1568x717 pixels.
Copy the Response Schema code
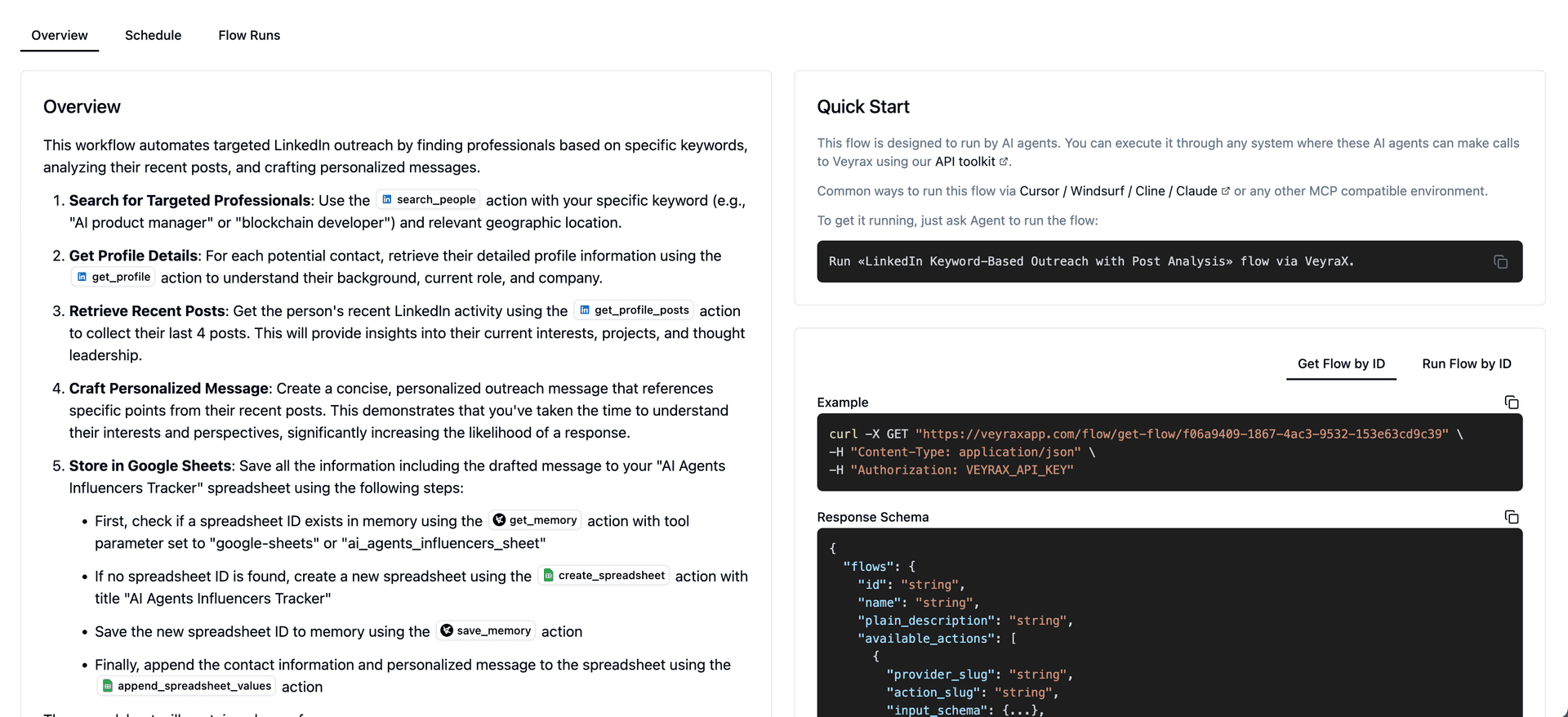click(x=1511, y=518)
